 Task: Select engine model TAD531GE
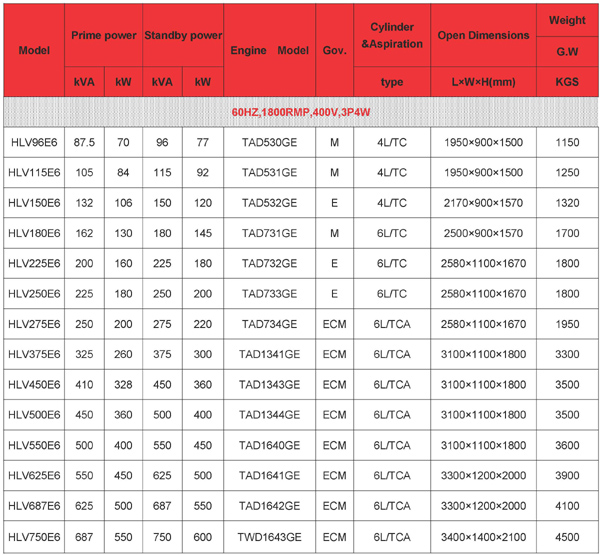click(x=269, y=173)
